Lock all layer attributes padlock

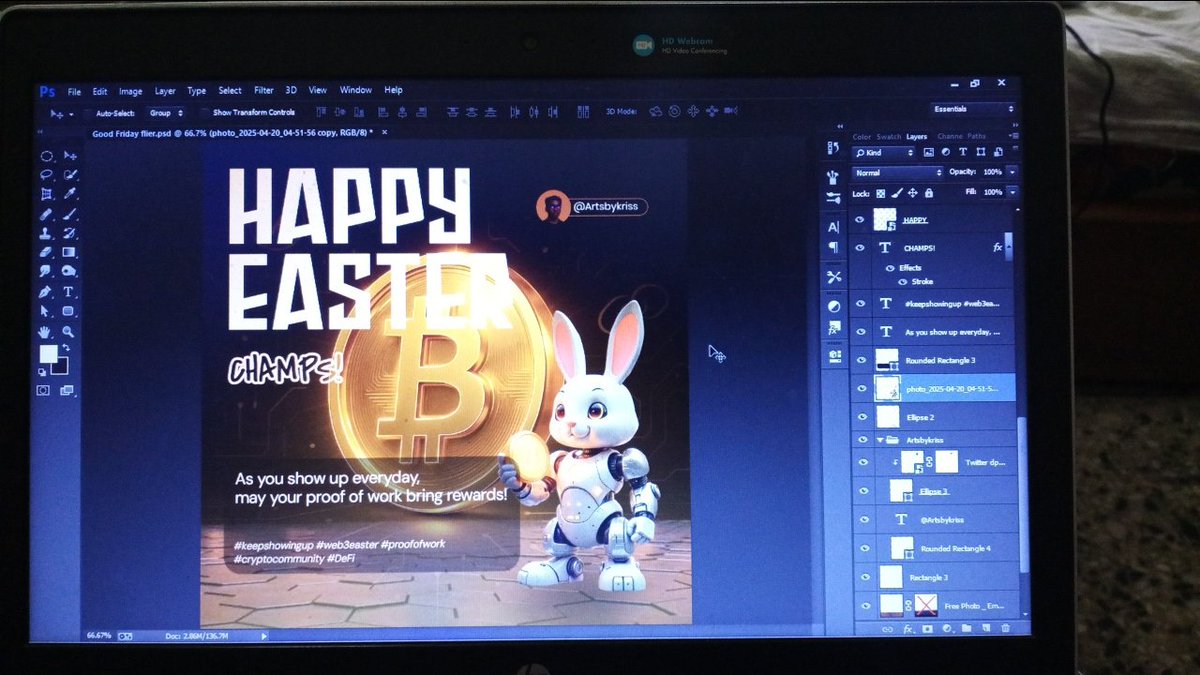tap(929, 193)
